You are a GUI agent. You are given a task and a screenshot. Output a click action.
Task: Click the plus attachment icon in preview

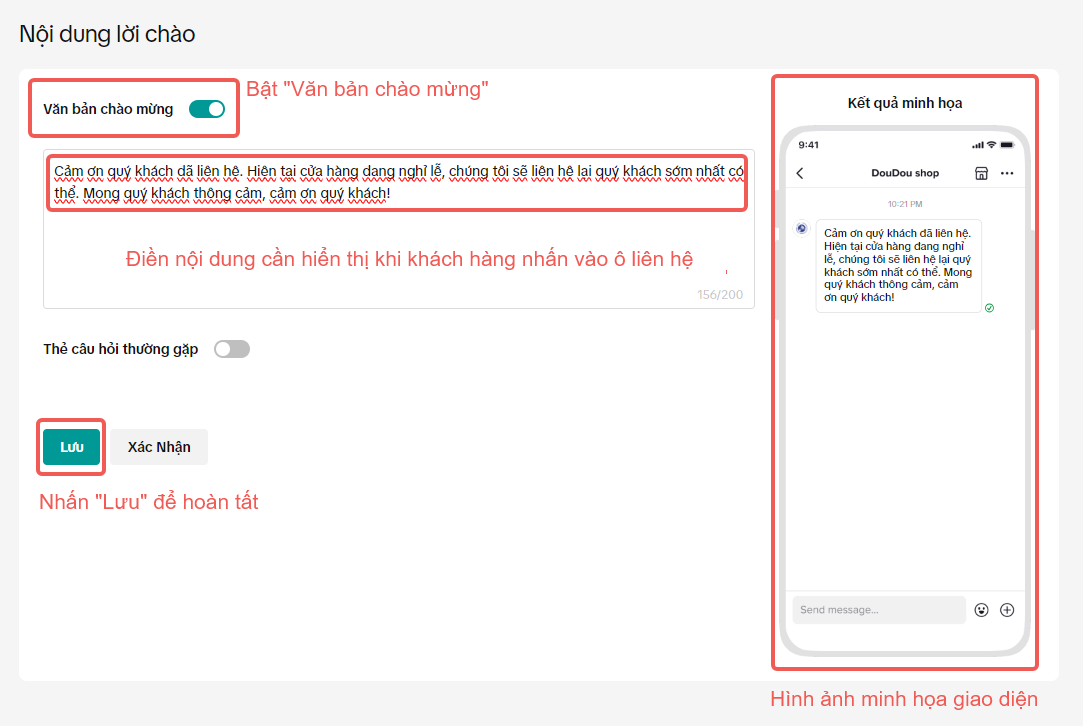coord(1007,610)
